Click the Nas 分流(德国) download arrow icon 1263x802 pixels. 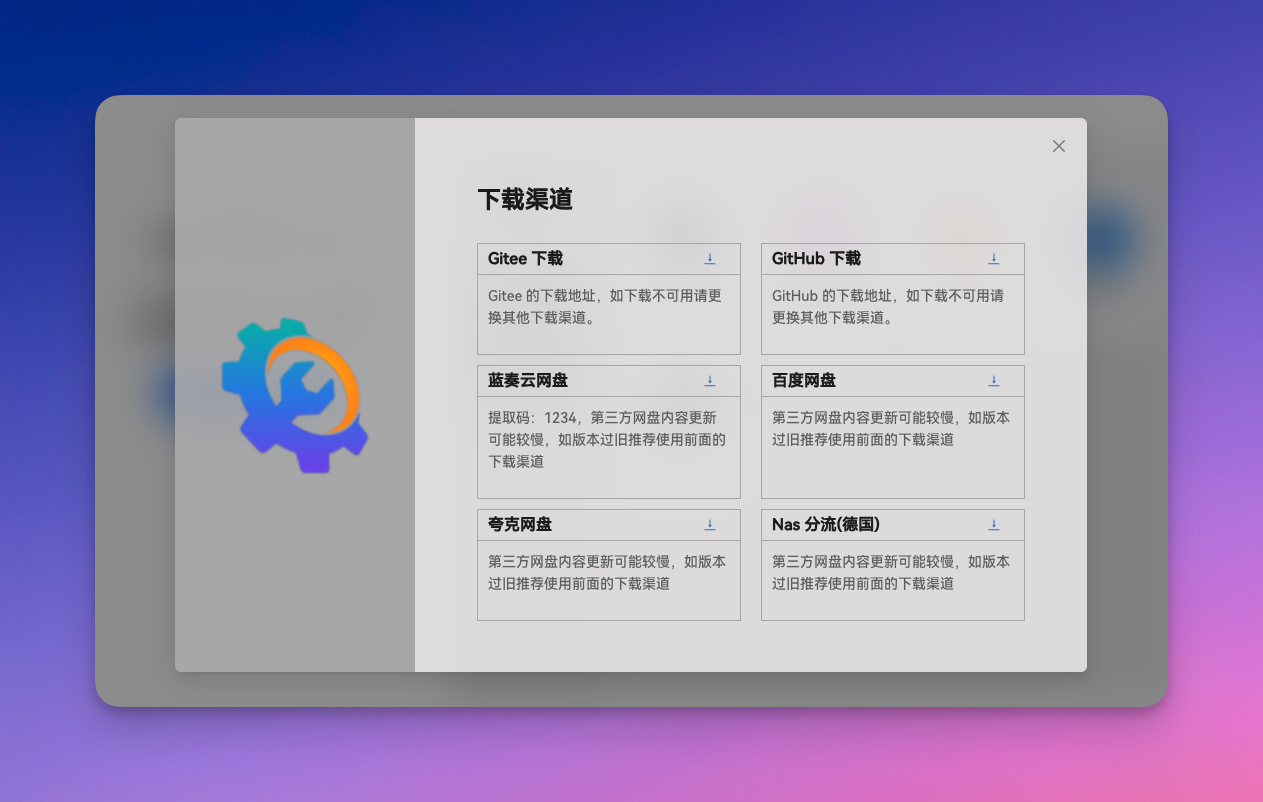pyautogui.click(x=993, y=524)
